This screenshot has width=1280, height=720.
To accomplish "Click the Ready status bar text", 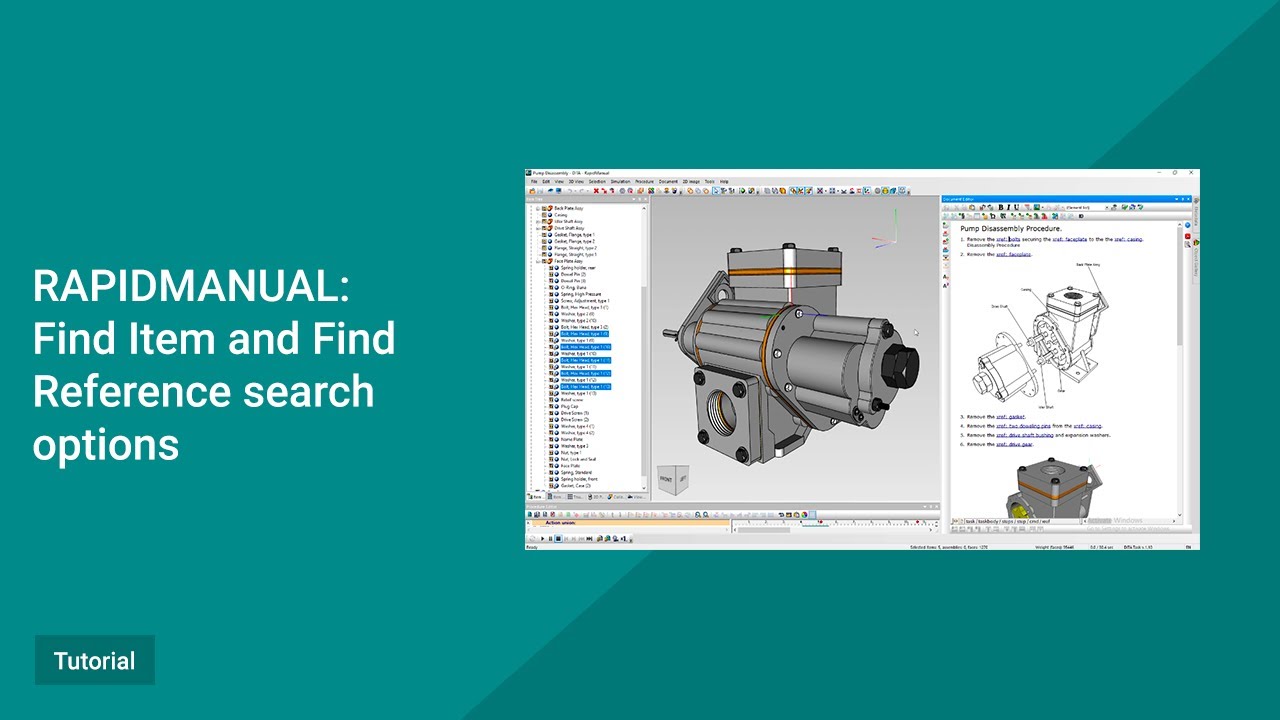I will click(532, 547).
